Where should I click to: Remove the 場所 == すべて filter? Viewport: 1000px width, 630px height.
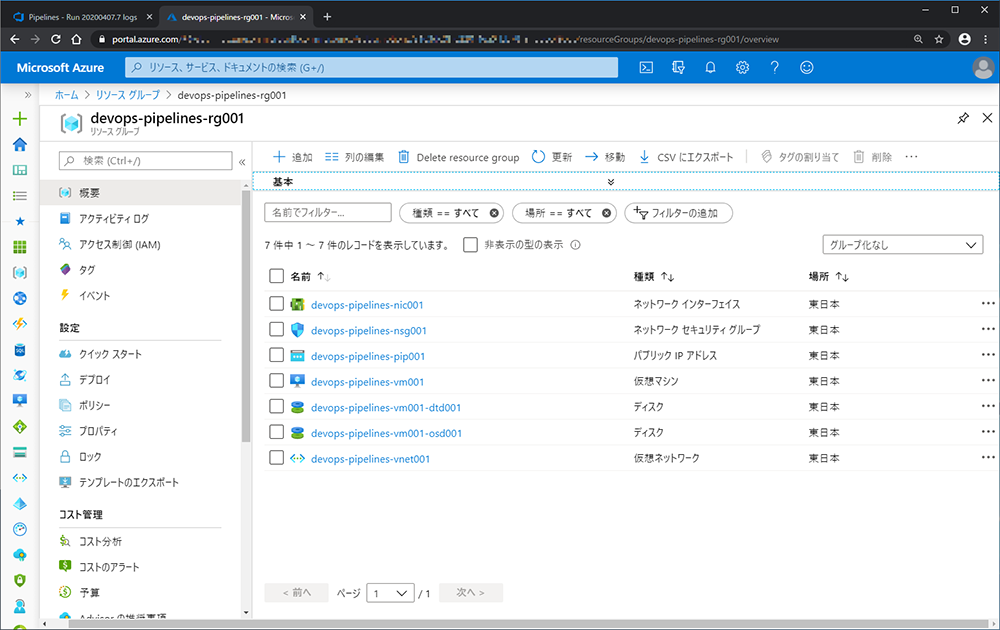(607, 213)
